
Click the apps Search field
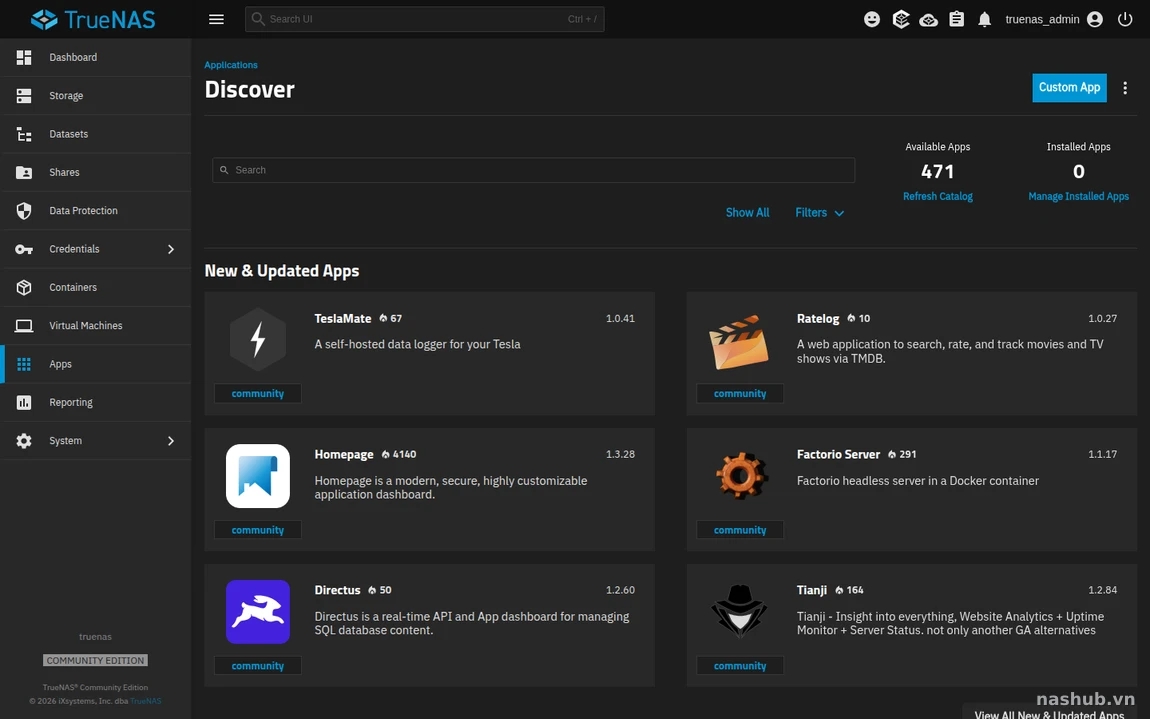[533, 170]
